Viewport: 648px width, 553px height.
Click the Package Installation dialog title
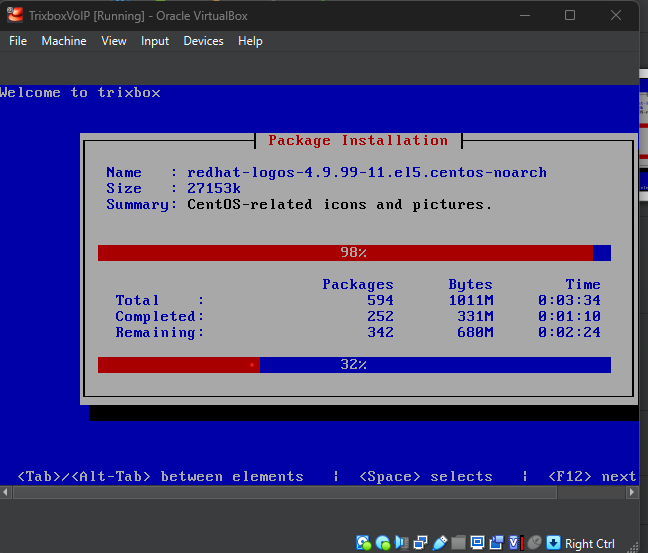[358, 141]
